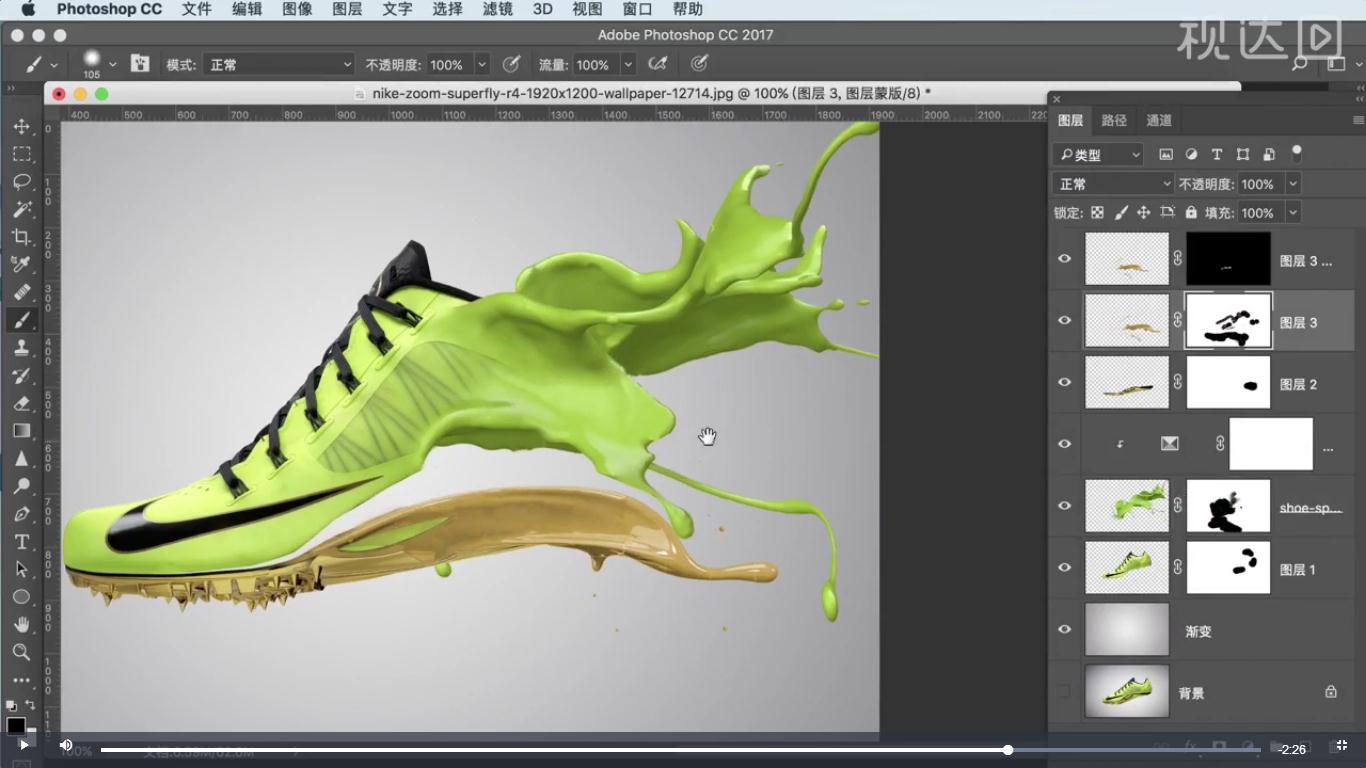This screenshot has height=768, width=1366.
Task: Open the extra tools ellipsis menu
Action: coord(21,680)
